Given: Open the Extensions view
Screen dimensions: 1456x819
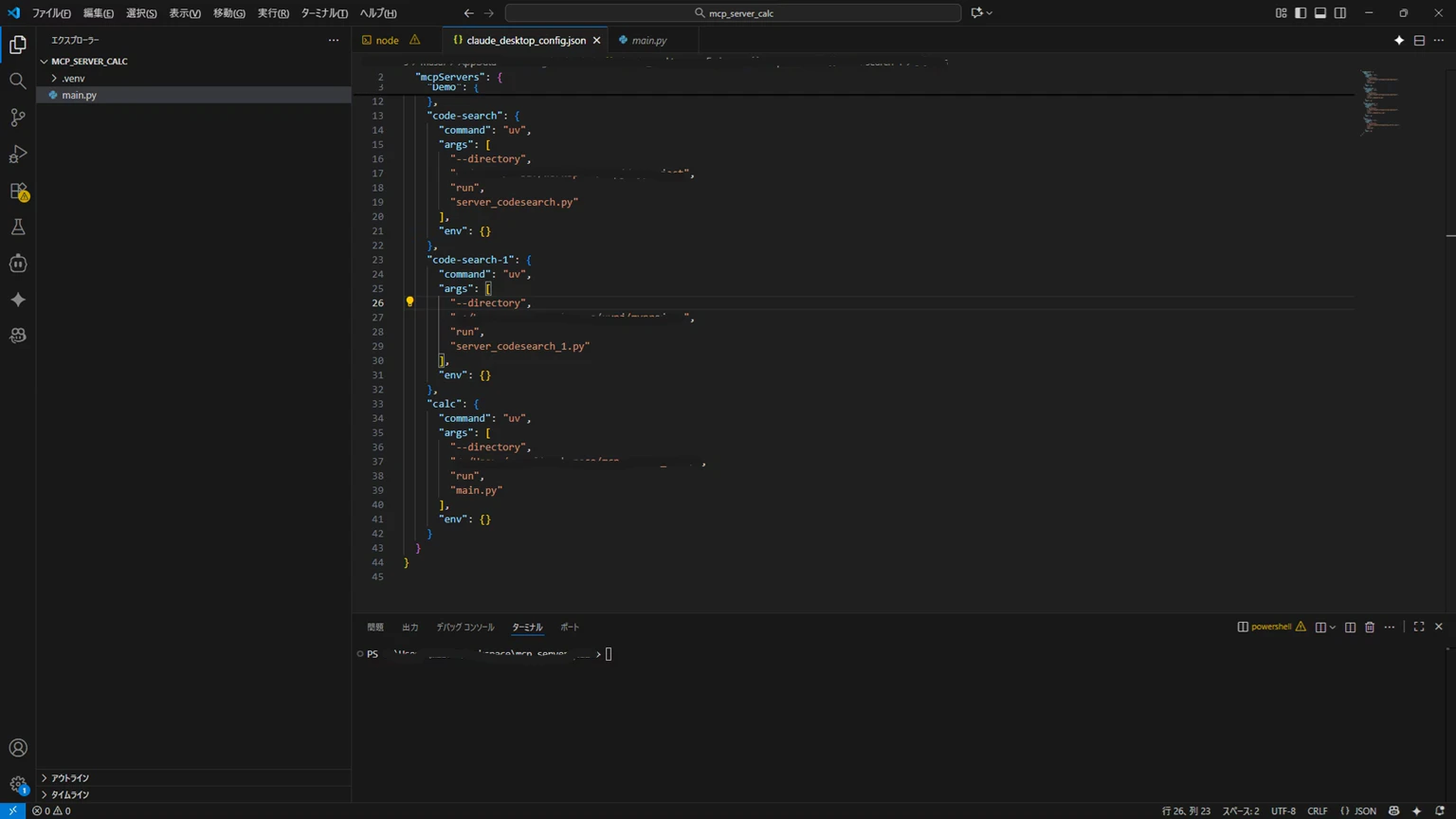Looking at the screenshot, I should (x=18, y=191).
